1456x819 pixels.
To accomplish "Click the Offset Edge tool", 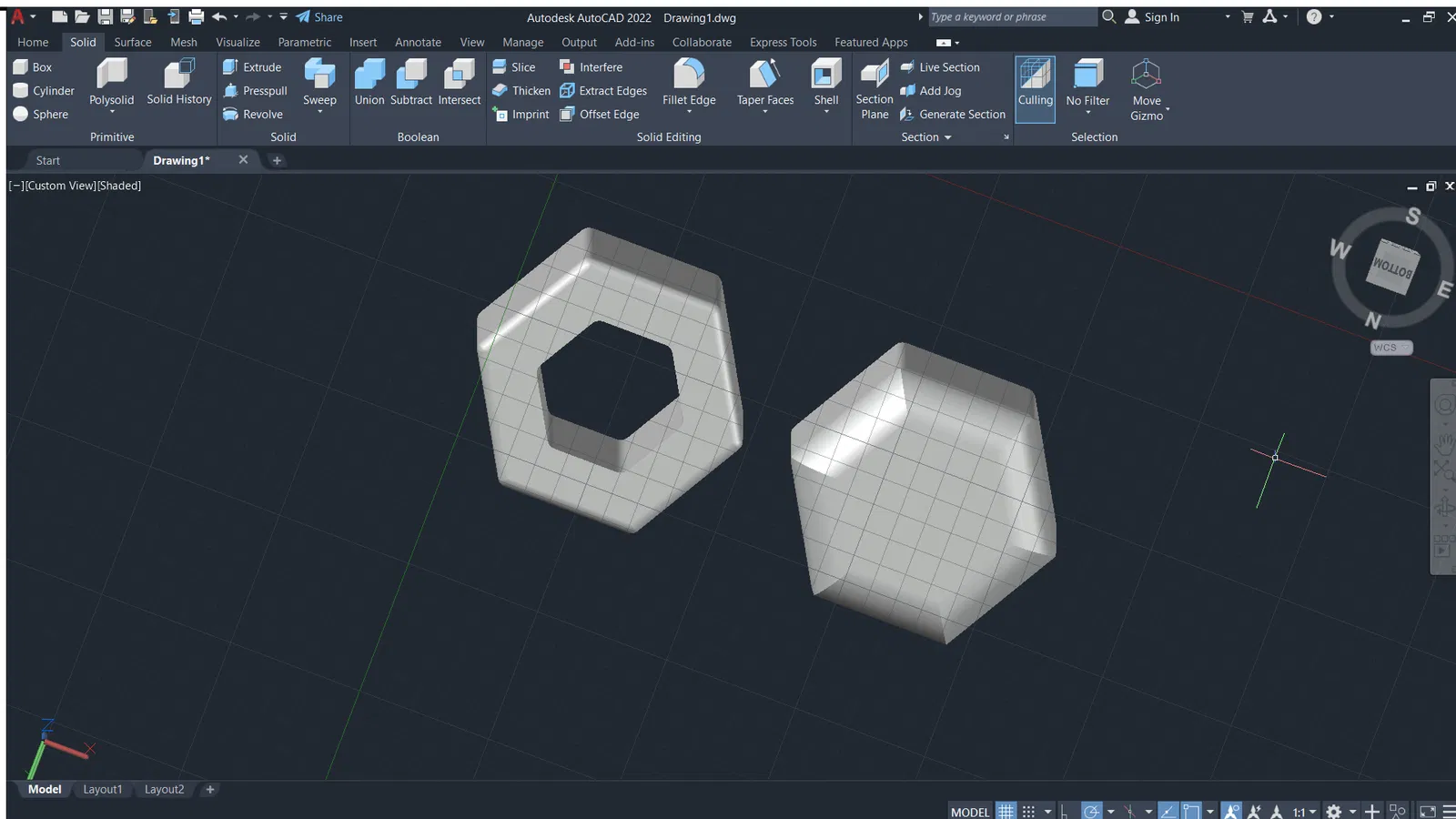I will pos(599,115).
